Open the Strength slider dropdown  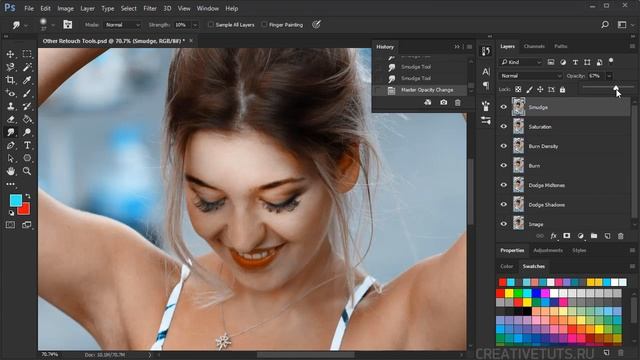coord(195,25)
